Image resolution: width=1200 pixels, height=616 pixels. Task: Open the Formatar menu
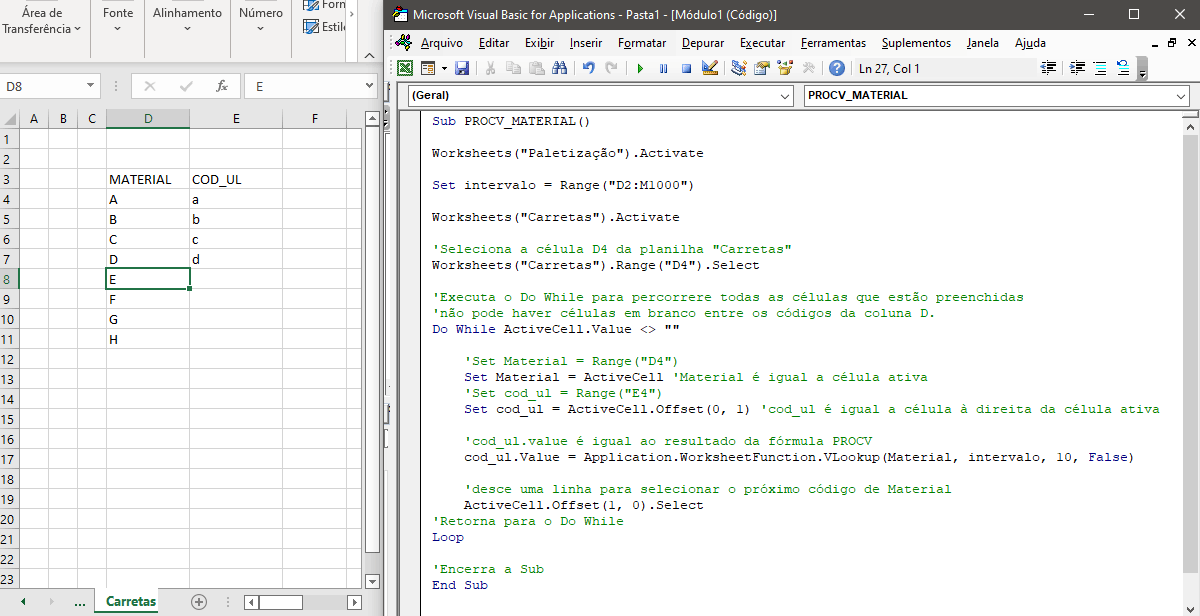coord(642,43)
